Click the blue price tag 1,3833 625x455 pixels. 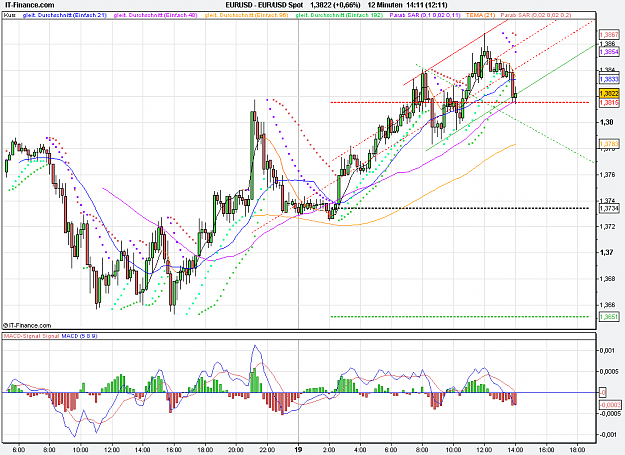(x=609, y=79)
